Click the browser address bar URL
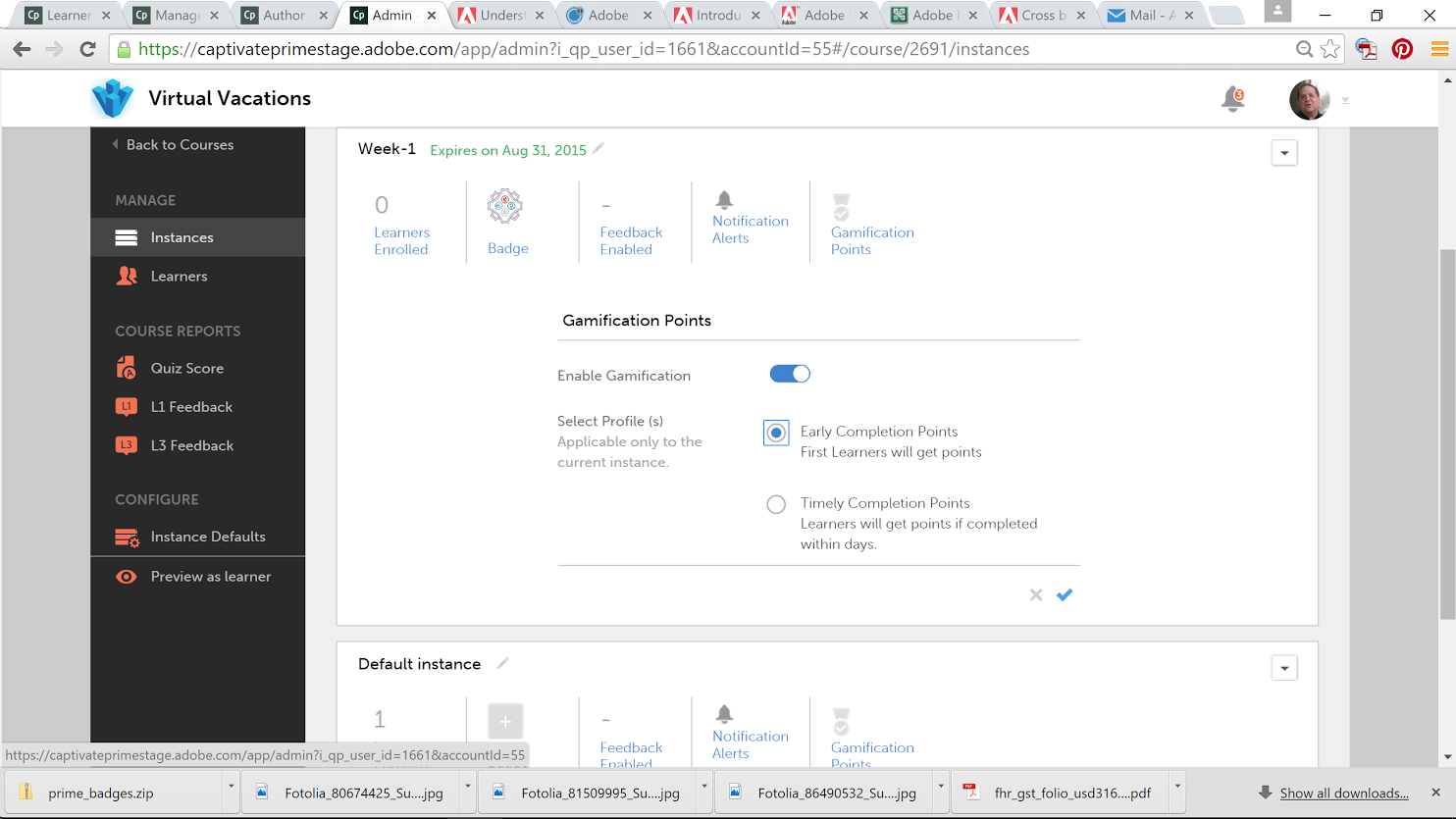 coord(584,49)
